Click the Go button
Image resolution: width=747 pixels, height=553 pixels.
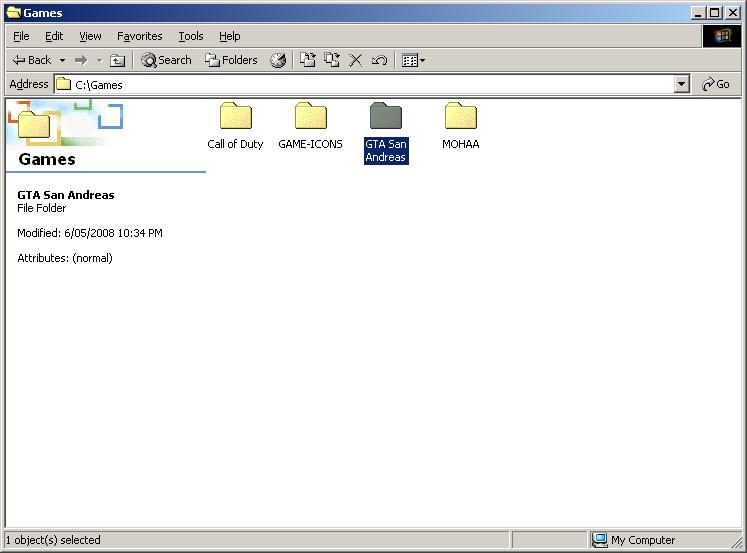(x=716, y=84)
